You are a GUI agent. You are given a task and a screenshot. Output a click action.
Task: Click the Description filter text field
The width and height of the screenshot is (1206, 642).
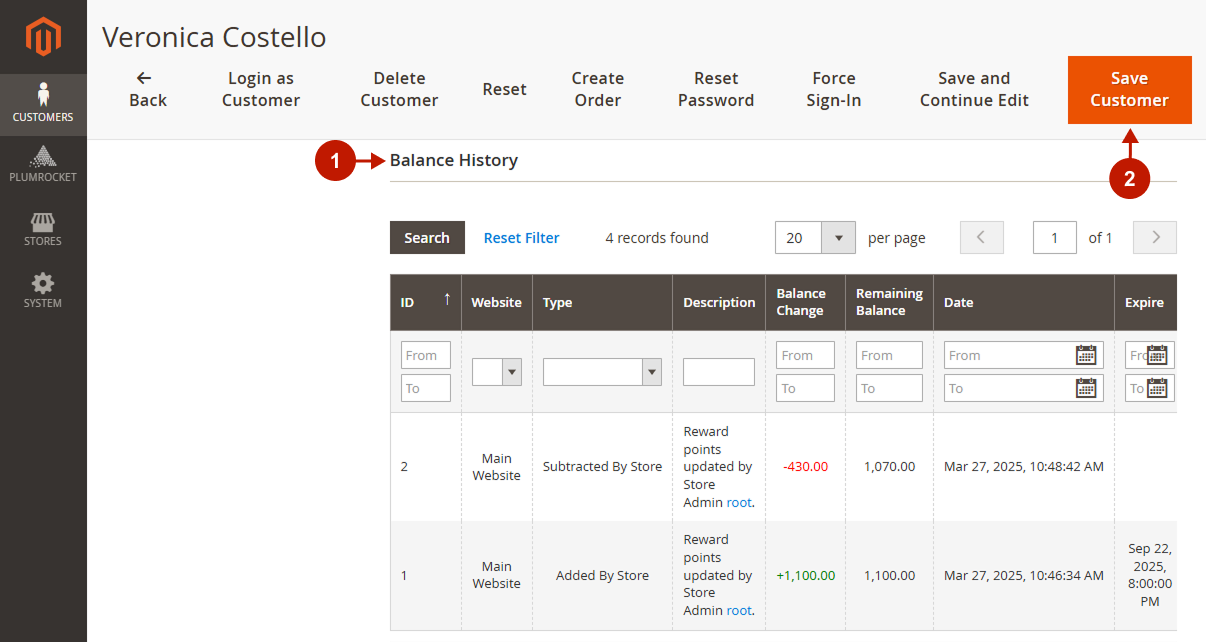[x=718, y=372]
